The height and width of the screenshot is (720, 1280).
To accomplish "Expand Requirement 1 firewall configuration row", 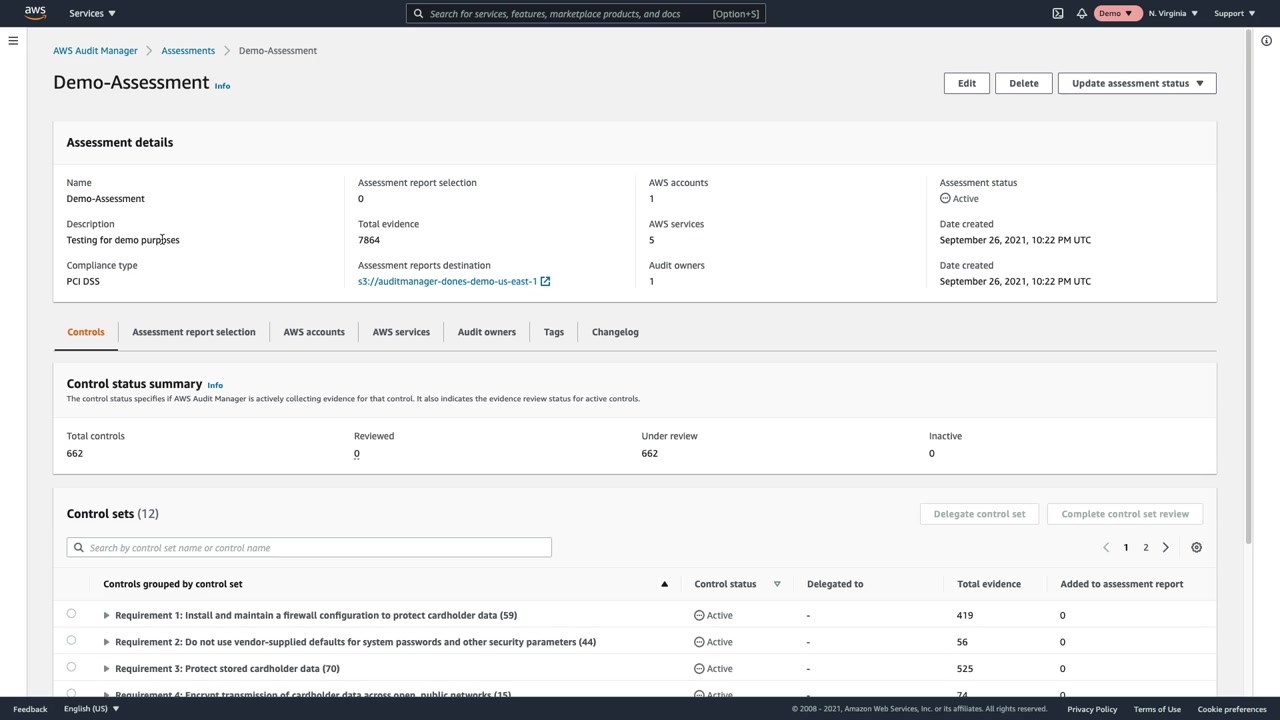I will (106, 615).
